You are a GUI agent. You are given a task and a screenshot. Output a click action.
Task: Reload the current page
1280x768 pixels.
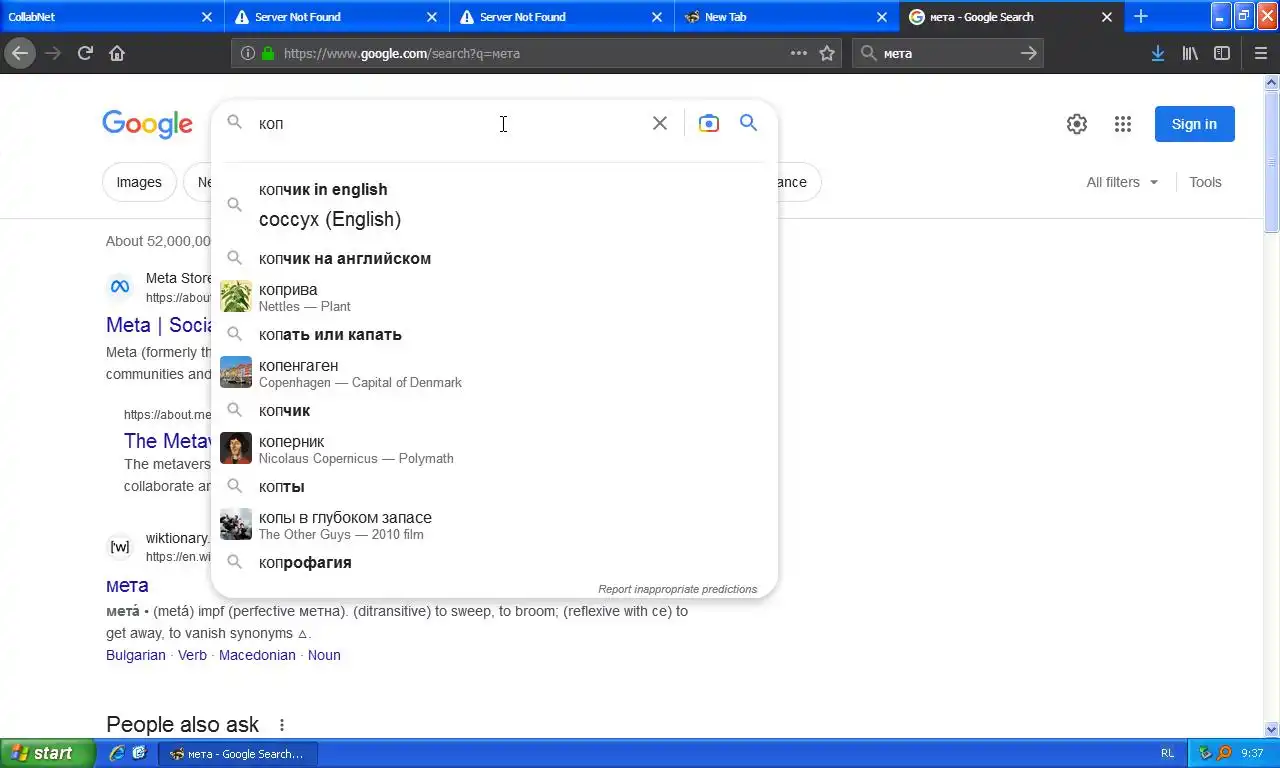coord(85,53)
